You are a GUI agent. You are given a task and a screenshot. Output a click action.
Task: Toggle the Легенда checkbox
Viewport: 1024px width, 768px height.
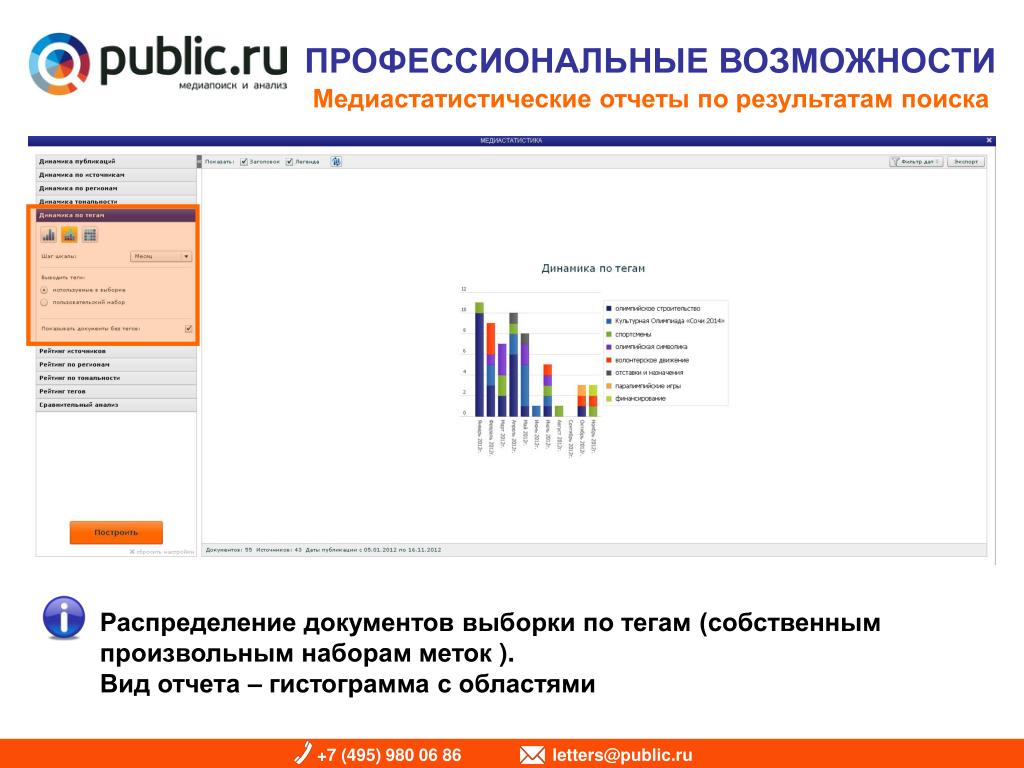tap(289, 162)
